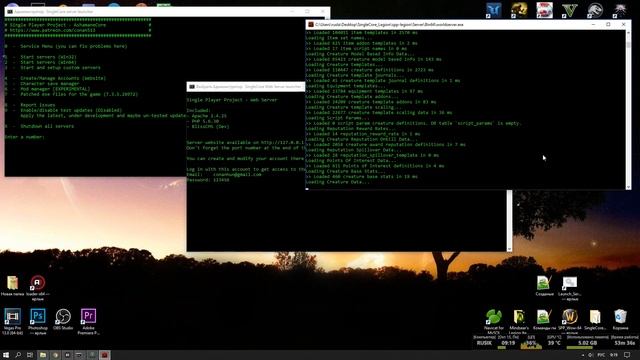
Task: Click 'Shutdown all servers' menu line
Action: pos(47,126)
